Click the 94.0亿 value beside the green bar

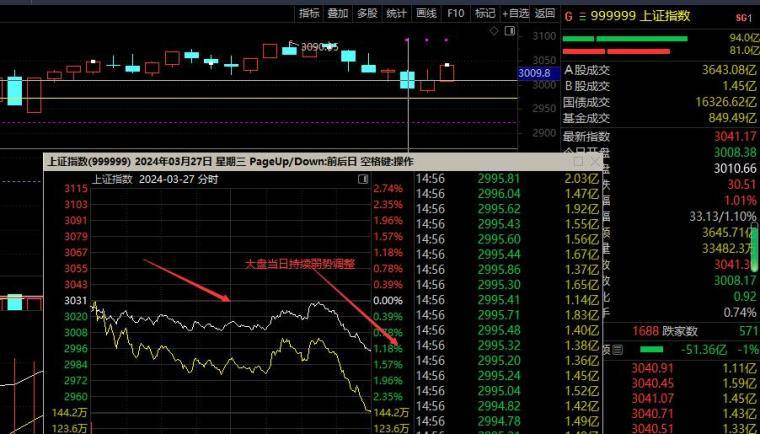click(744, 37)
